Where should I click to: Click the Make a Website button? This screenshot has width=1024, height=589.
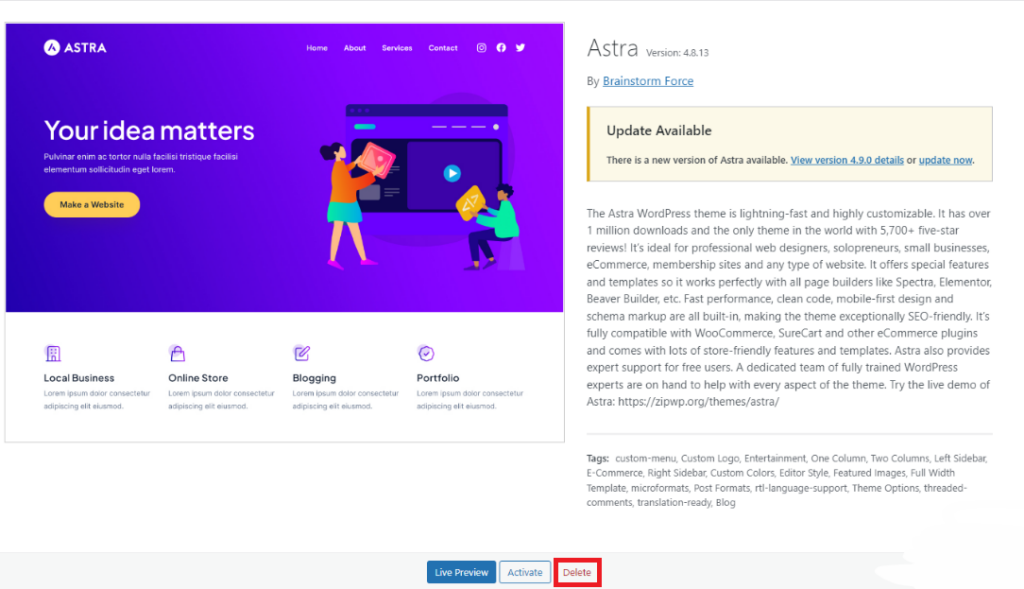[91, 203]
